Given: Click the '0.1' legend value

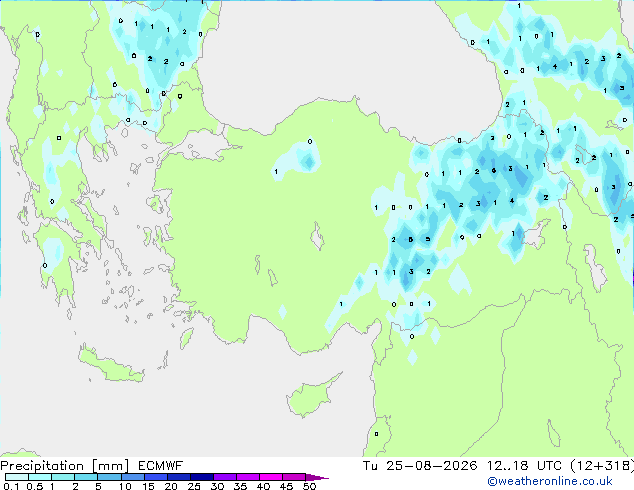Looking at the screenshot, I should point(11,486).
